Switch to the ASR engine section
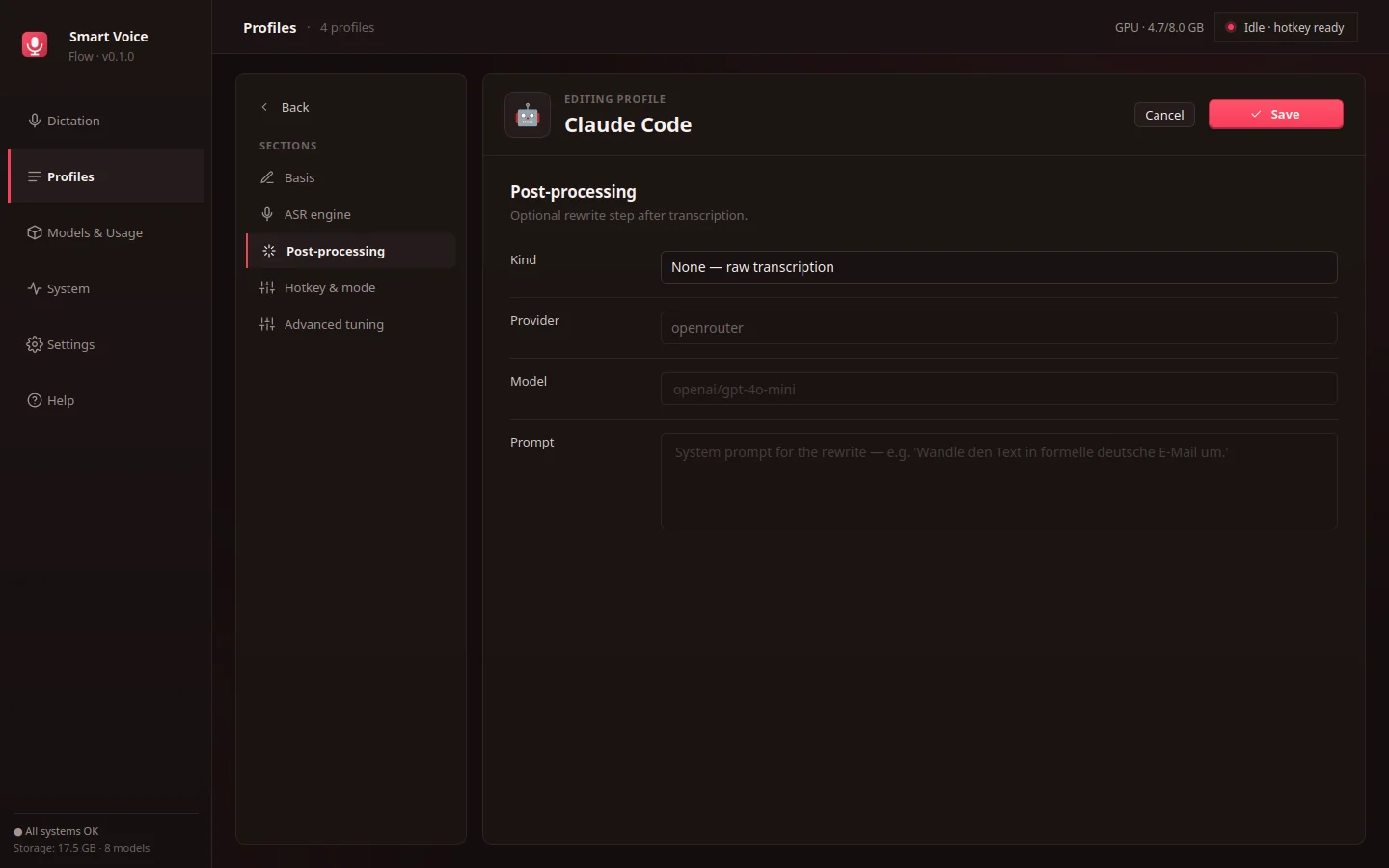The image size is (1389, 868). [x=351, y=214]
